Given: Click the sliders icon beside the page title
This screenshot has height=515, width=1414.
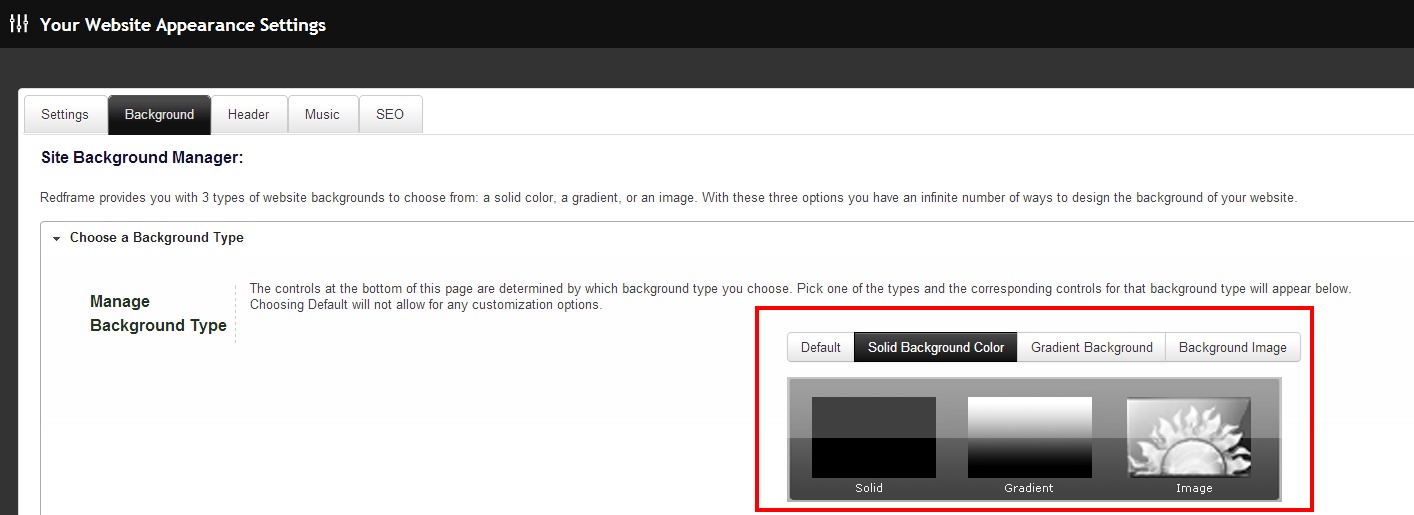Looking at the screenshot, I should pyautogui.click(x=18, y=24).
